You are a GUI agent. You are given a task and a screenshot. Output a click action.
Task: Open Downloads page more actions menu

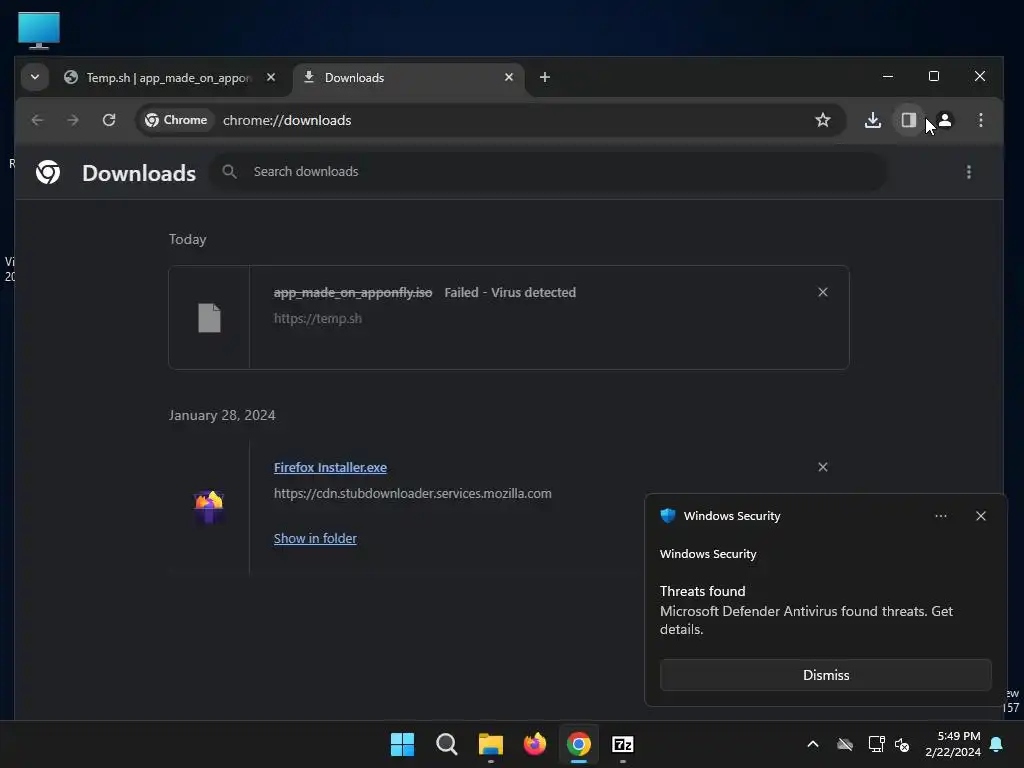(x=969, y=172)
